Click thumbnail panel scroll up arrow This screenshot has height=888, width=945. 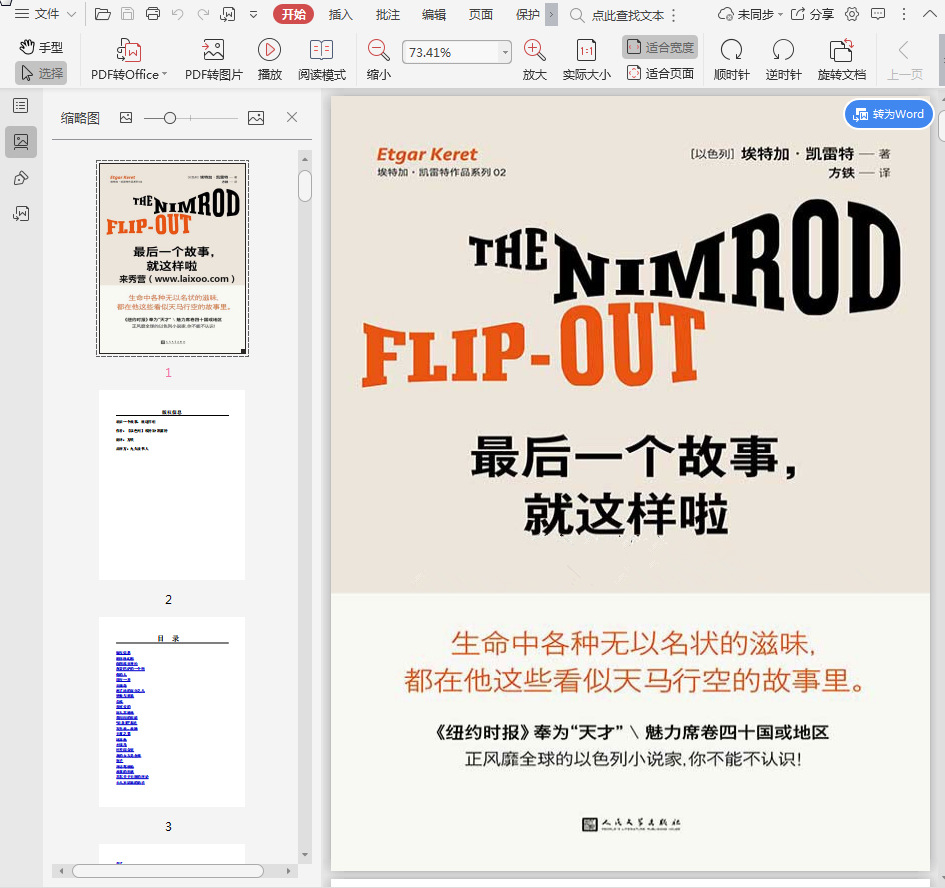pyautogui.click(x=305, y=159)
